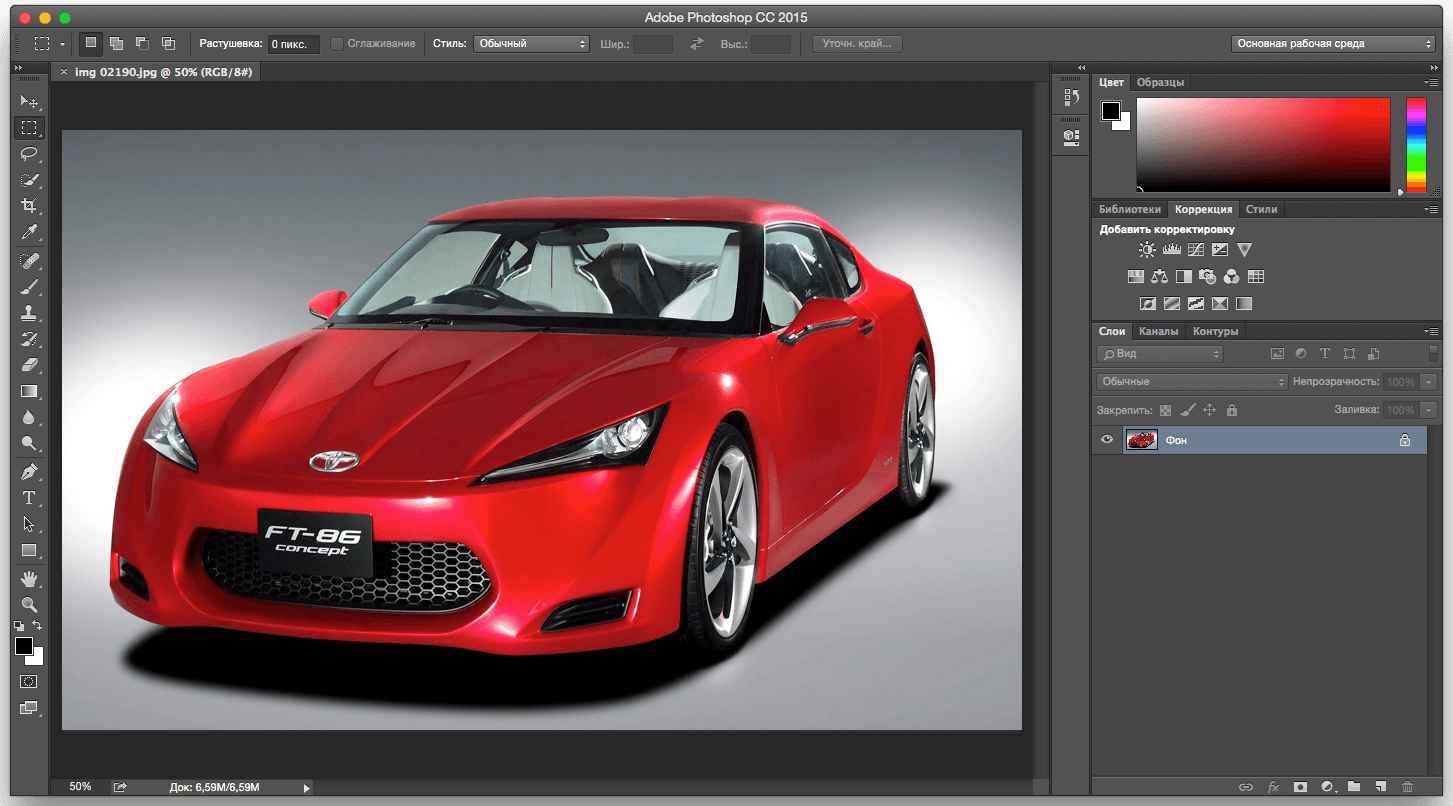The image size is (1453, 806).
Task: Open the History panel icon
Action: (1071, 97)
